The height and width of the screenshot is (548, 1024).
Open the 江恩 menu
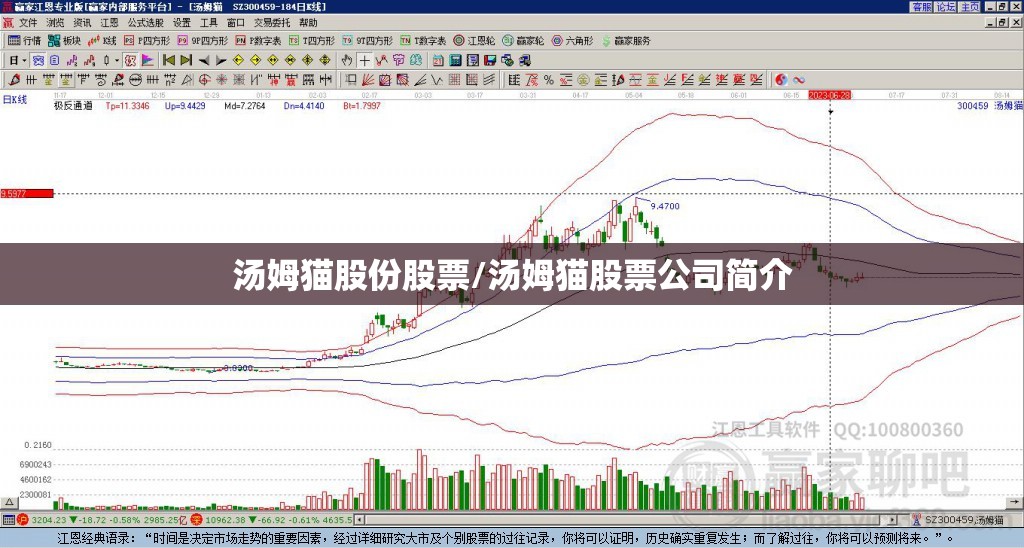click(x=109, y=23)
